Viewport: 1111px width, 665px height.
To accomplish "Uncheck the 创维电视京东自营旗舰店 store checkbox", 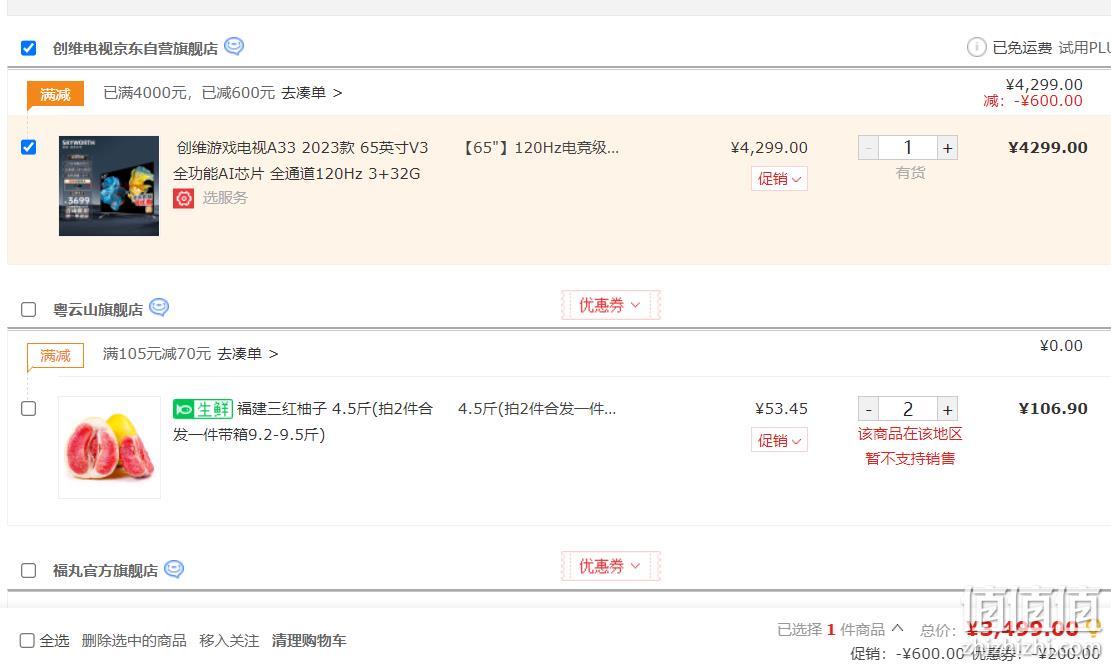I will tap(28, 48).
